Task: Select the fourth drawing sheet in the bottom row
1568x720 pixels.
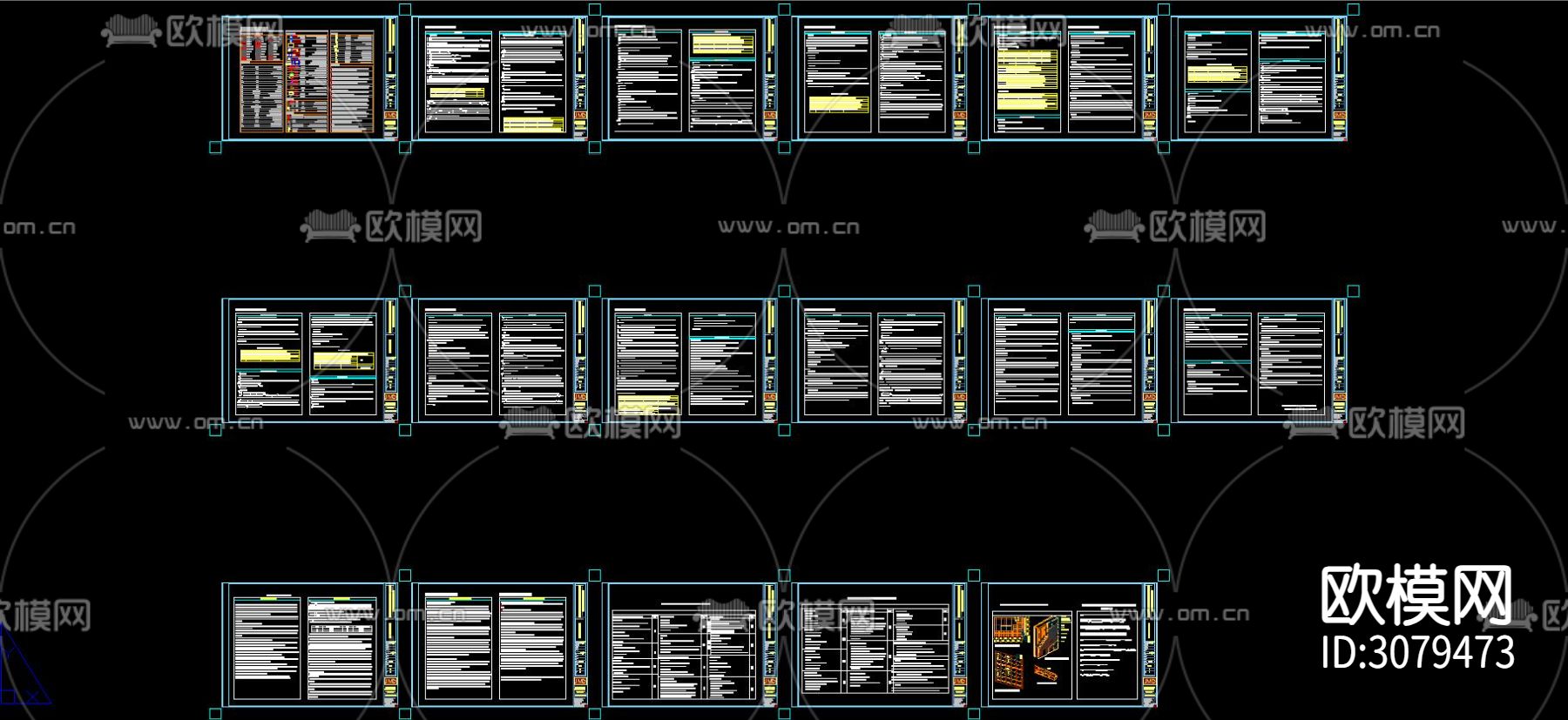Action: point(880,644)
